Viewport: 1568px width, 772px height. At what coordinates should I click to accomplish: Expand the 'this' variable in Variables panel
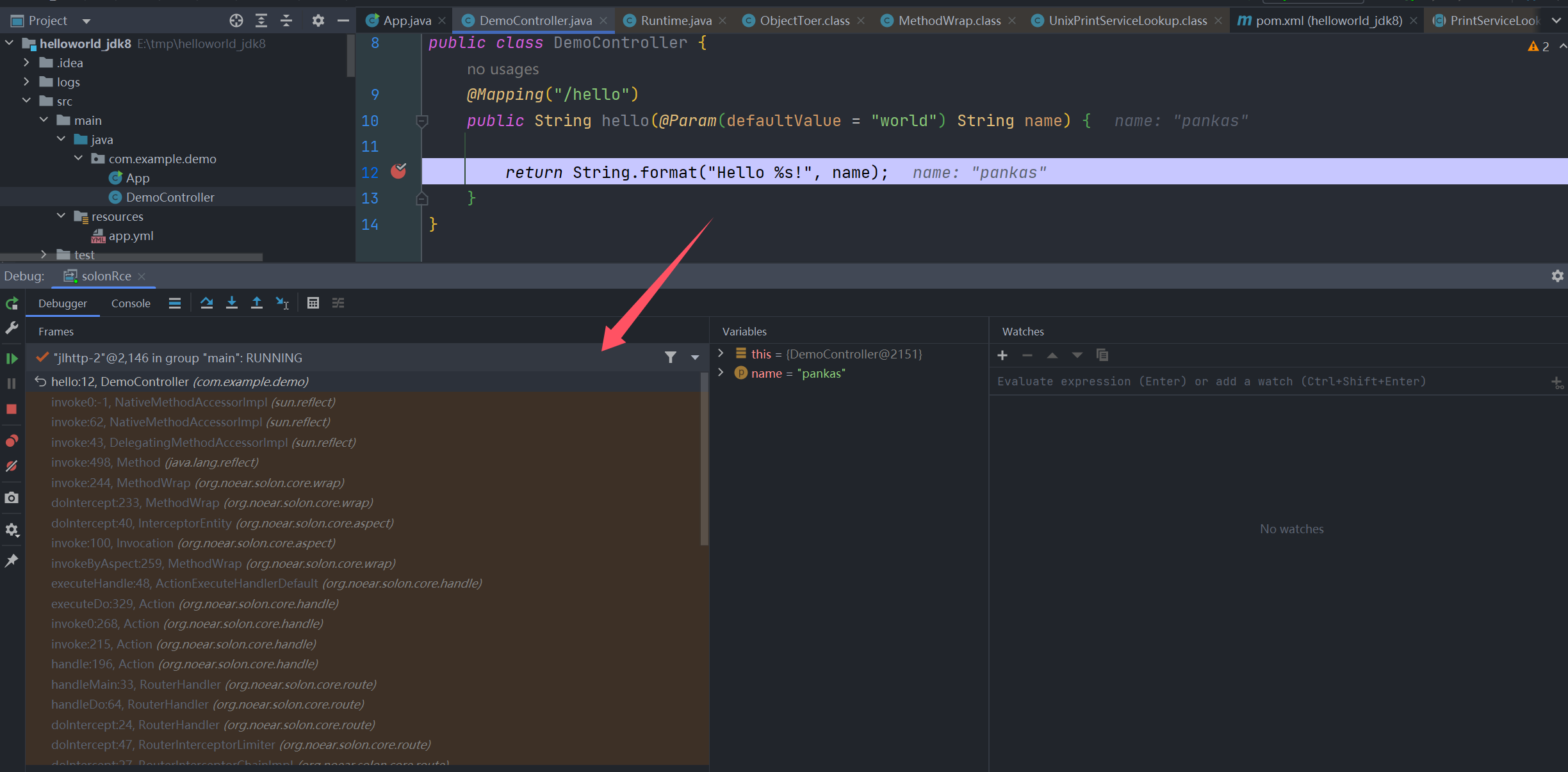click(x=721, y=353)
